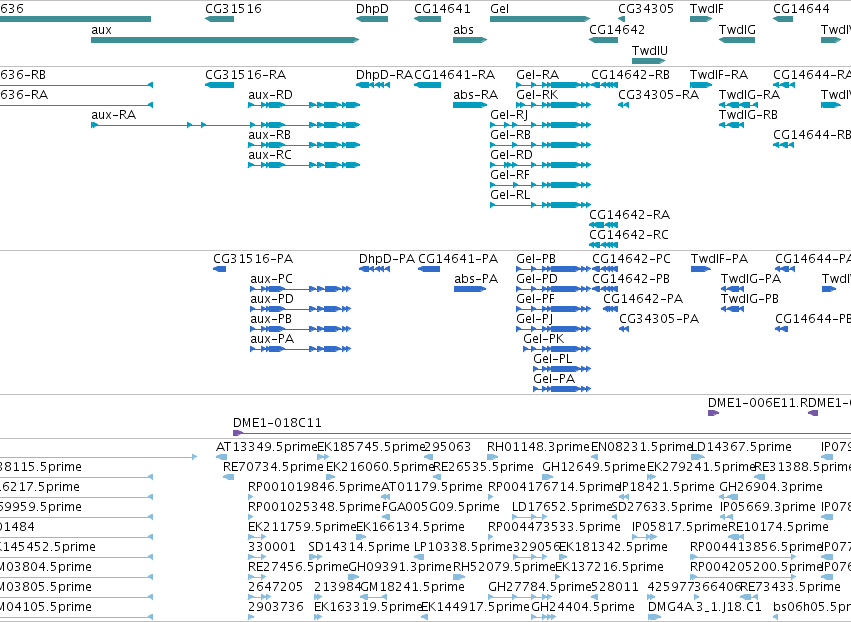The width and height of the screenshot is (851, 622).
Task: Select the CG14642-RA transcript
Action: pyautogui.click(x=604, y=225)
